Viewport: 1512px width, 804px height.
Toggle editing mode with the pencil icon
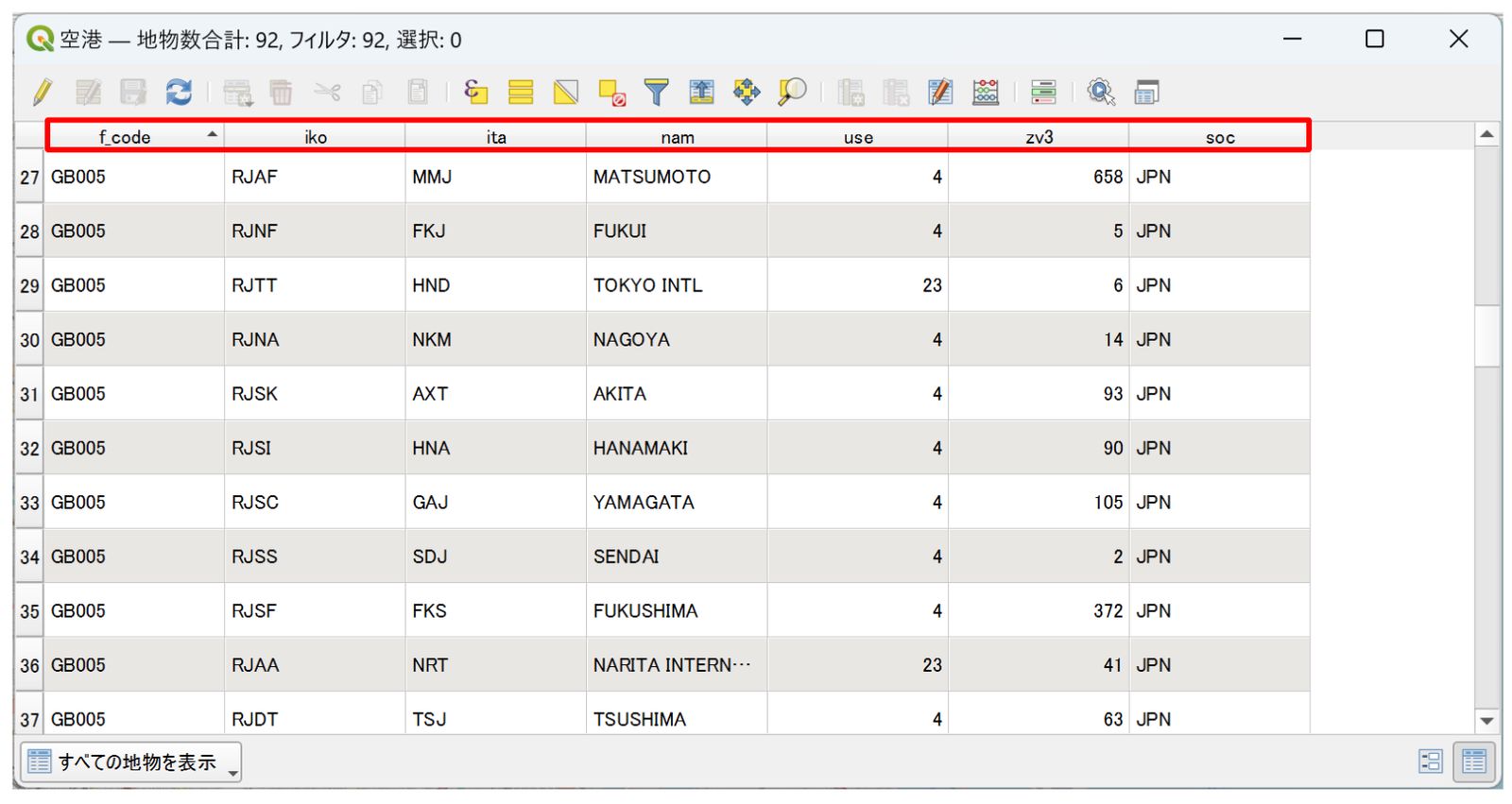tap(43, 92)
